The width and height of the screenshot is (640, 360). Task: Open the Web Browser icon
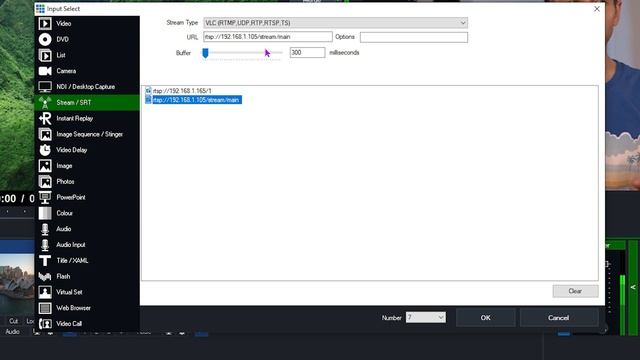click(45, 308)
